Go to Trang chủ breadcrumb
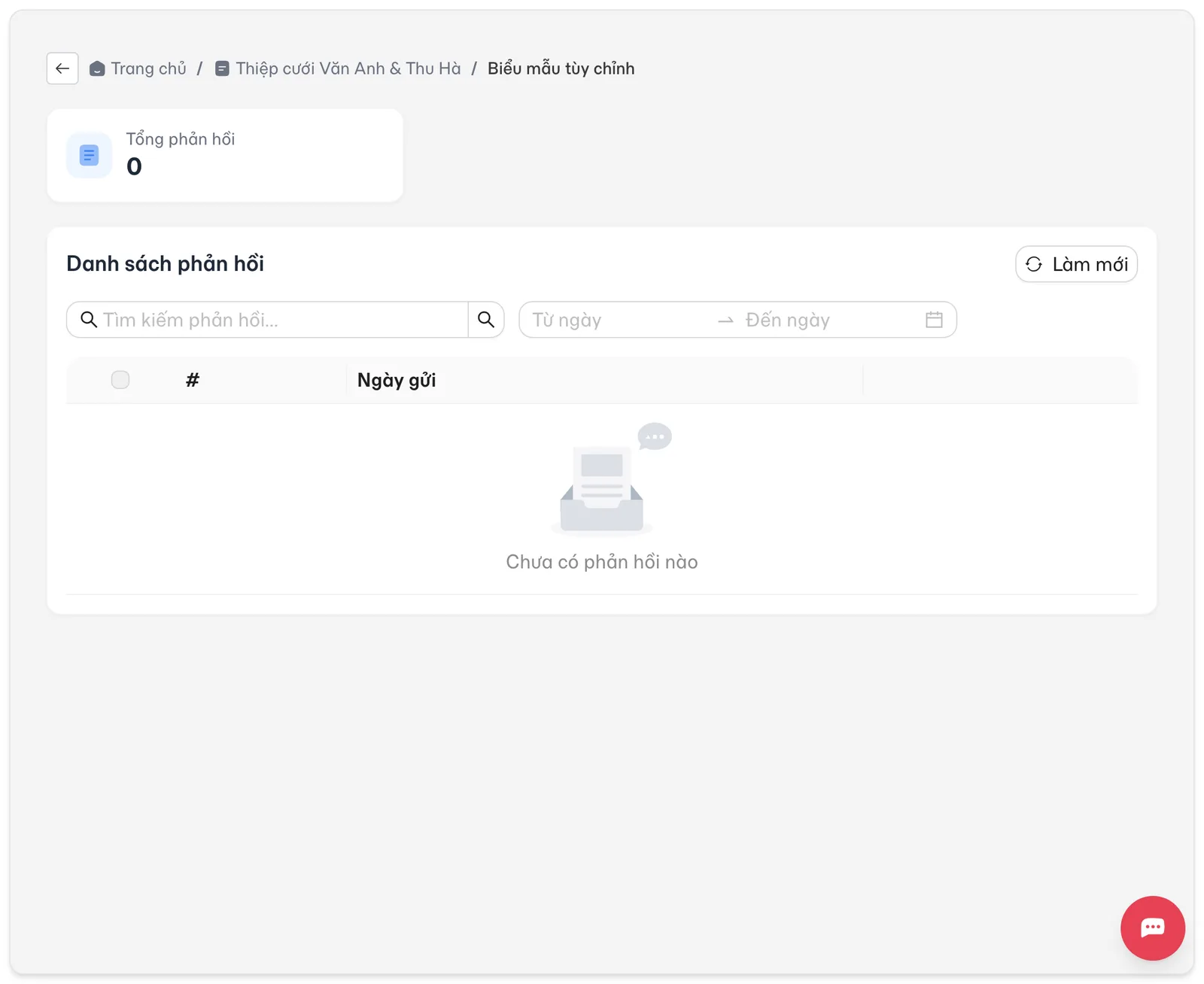The height and width of the screenshot is (984, 1204). [x=138, y=68]
